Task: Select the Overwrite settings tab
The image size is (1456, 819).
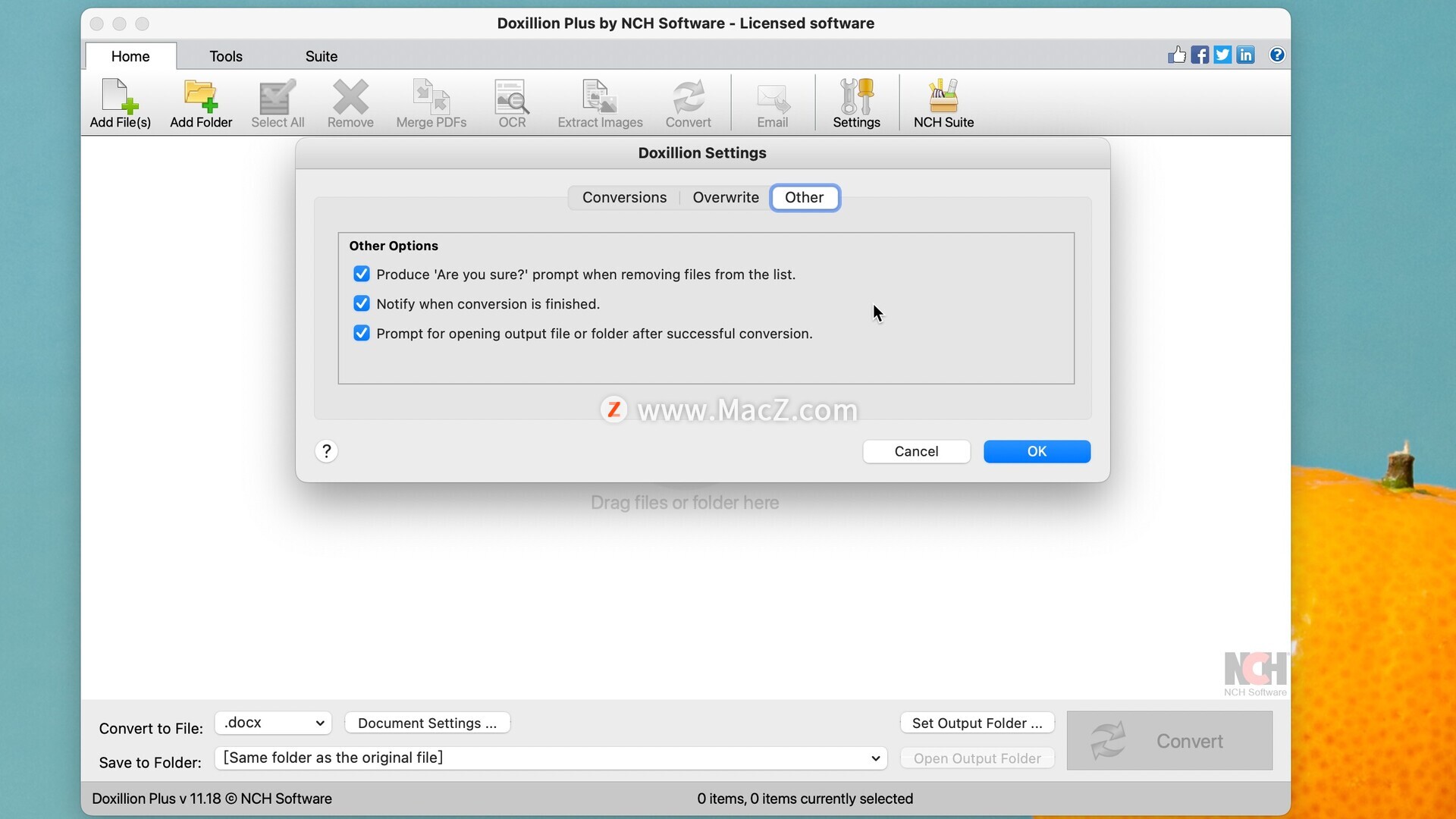Action: click(726, 197)
